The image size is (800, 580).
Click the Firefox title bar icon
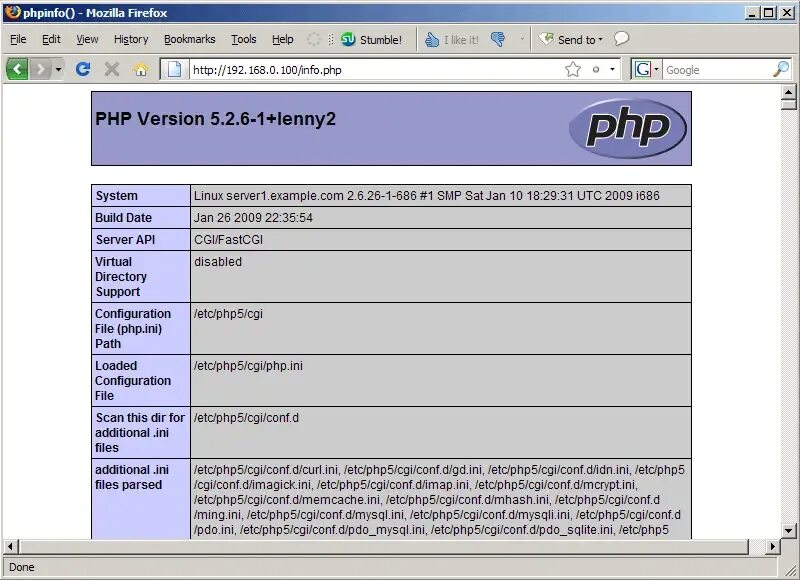pos(12,12)
